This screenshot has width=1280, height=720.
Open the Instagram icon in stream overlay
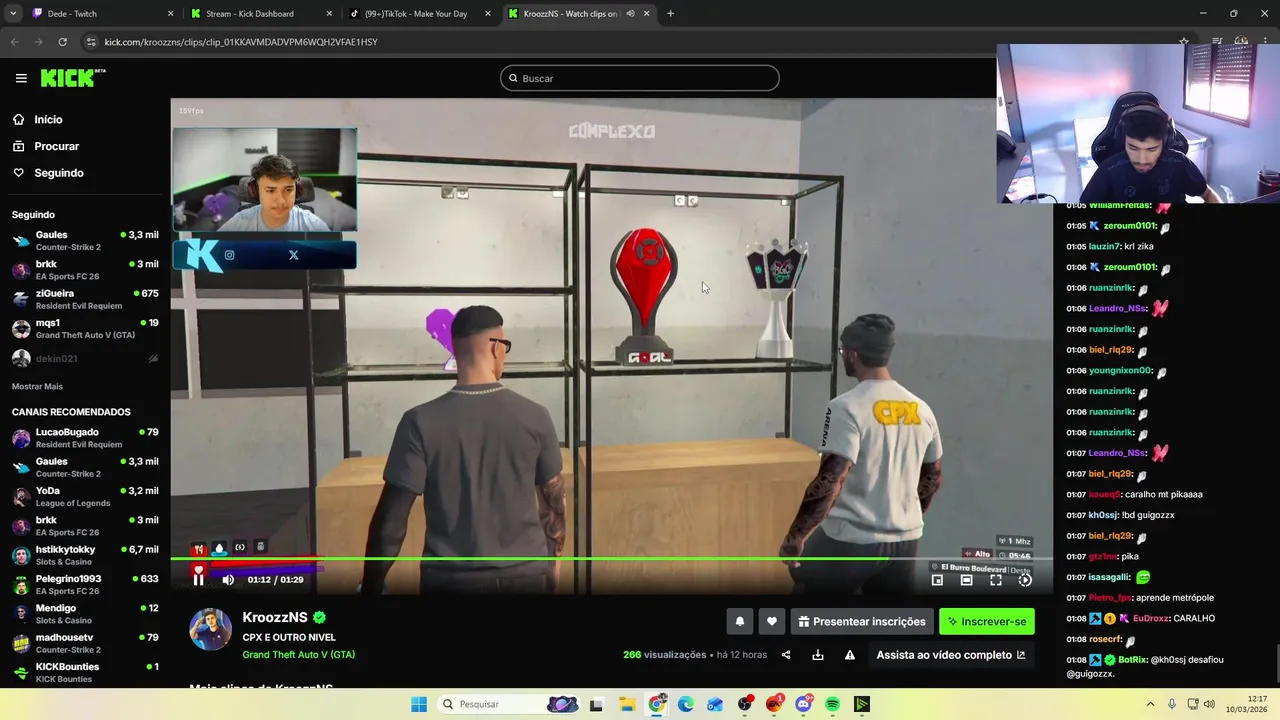[229, 255]
